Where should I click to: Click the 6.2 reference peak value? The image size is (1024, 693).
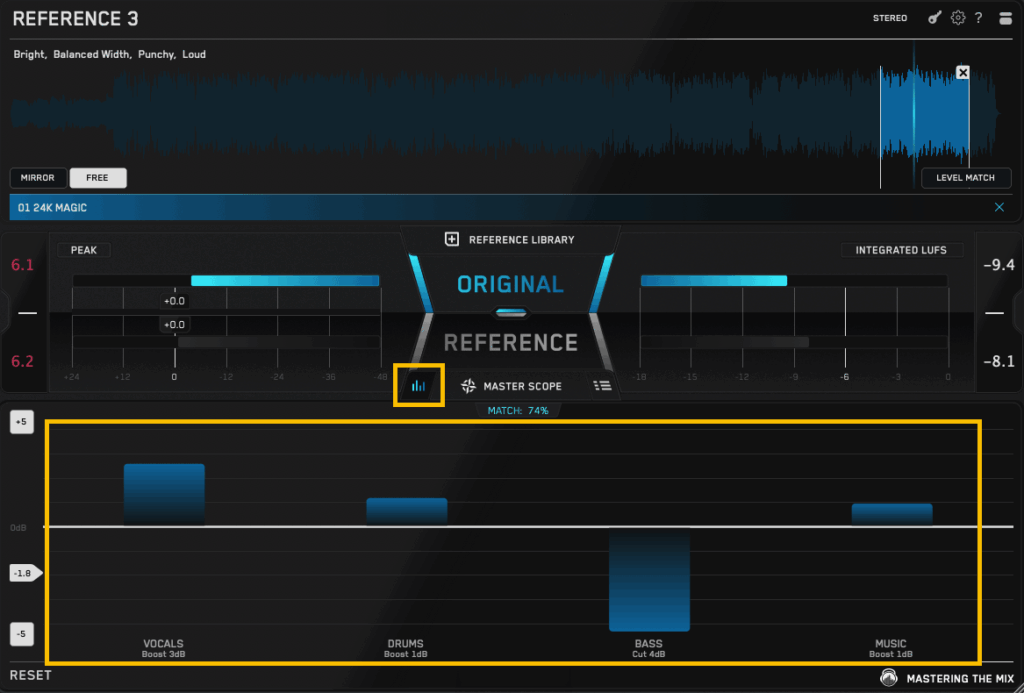[22, 361]
